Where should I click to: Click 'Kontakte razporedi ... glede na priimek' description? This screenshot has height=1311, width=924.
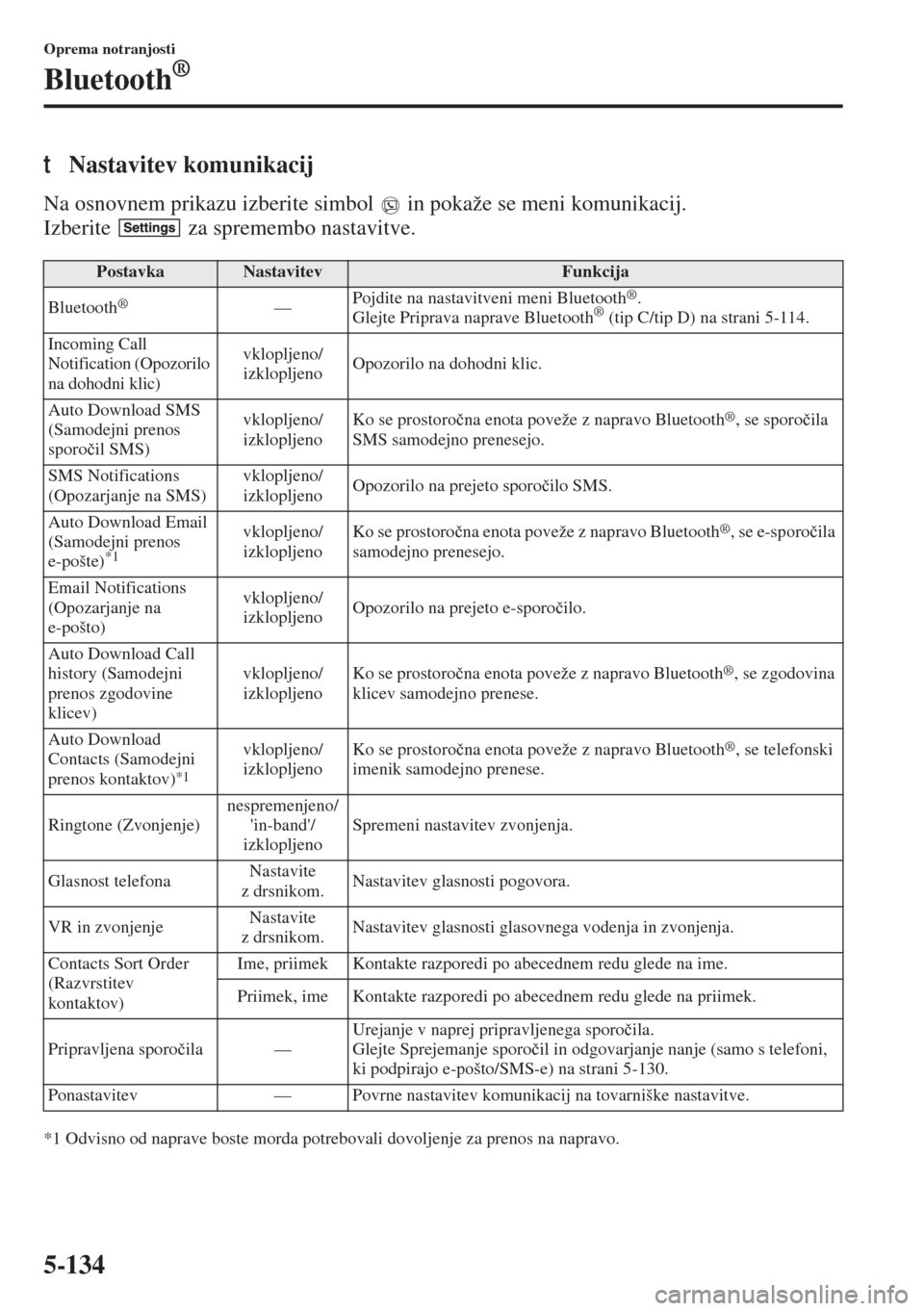tap(553, 997)
